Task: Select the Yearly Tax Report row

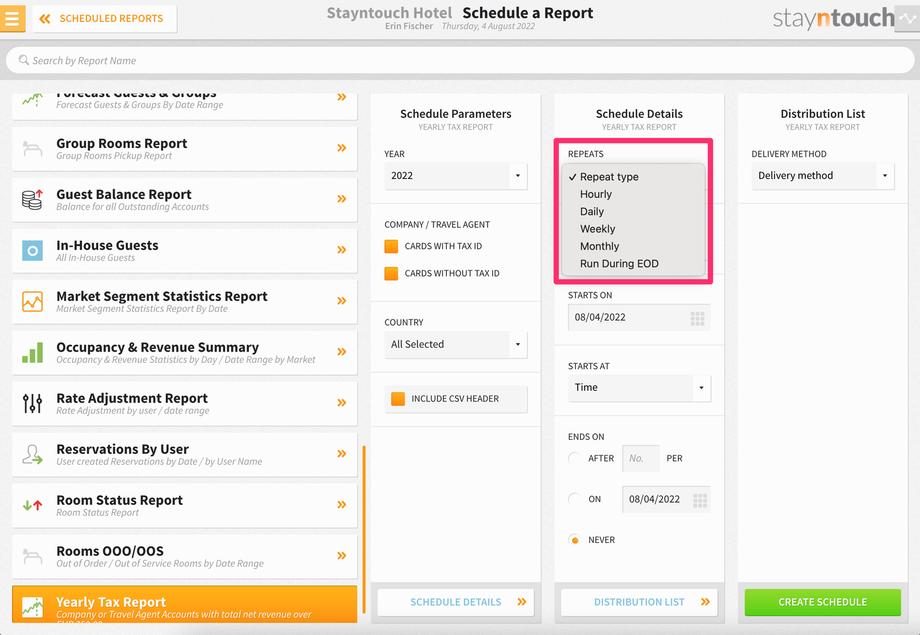Action: tap(184, 604)
